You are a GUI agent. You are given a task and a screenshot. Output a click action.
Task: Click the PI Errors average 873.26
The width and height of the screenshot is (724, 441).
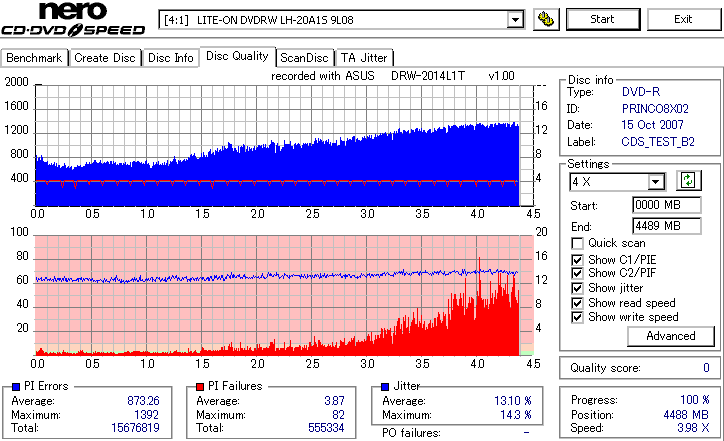[143, 401]
